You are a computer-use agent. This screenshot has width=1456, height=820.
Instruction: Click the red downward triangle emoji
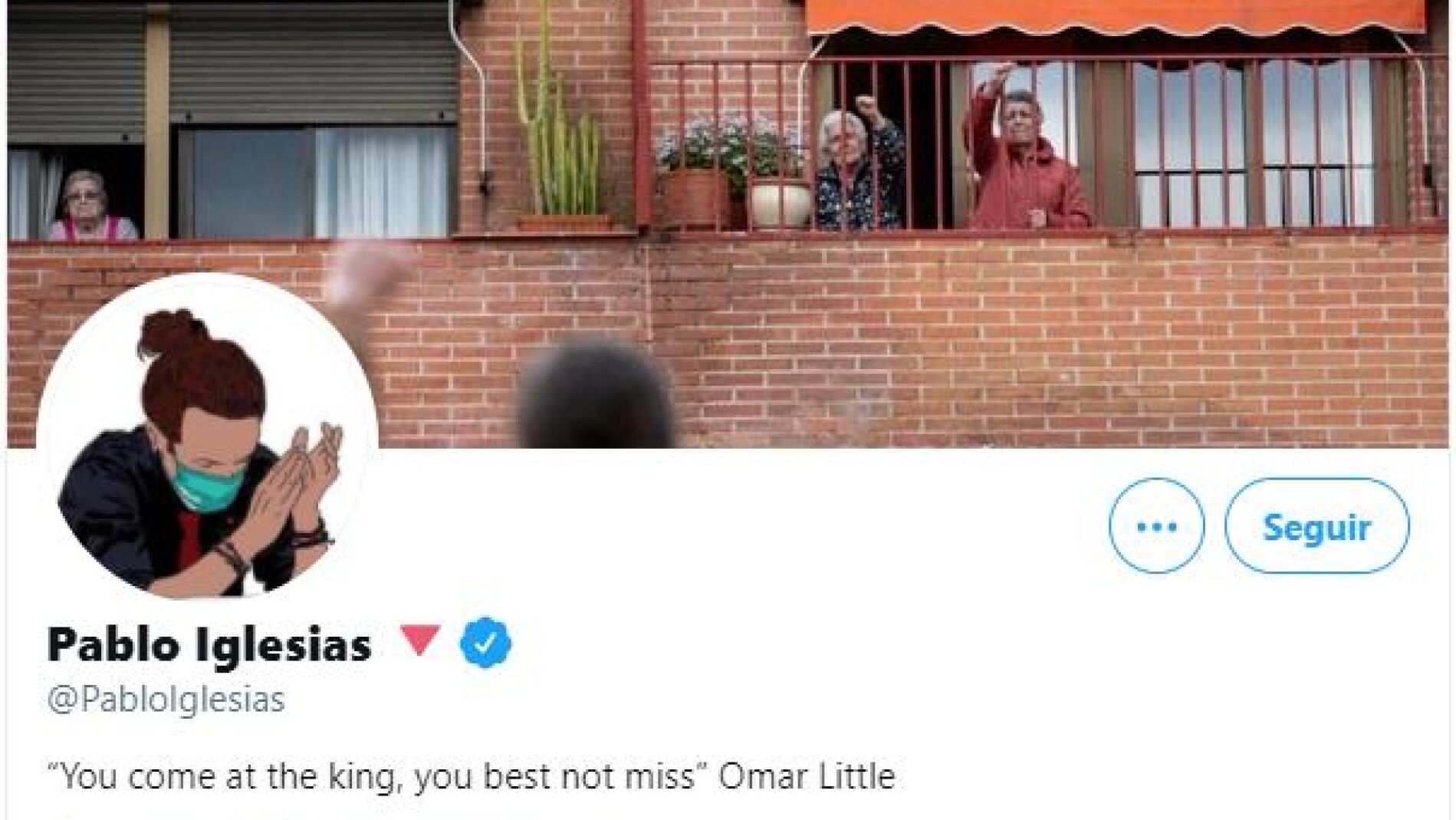tap(420, 640)
